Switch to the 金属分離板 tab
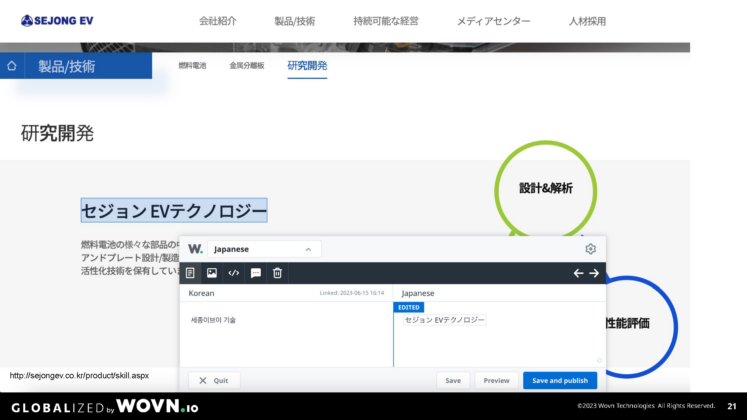This screenshot has height=420, width=747. click(x=247, y=66)
